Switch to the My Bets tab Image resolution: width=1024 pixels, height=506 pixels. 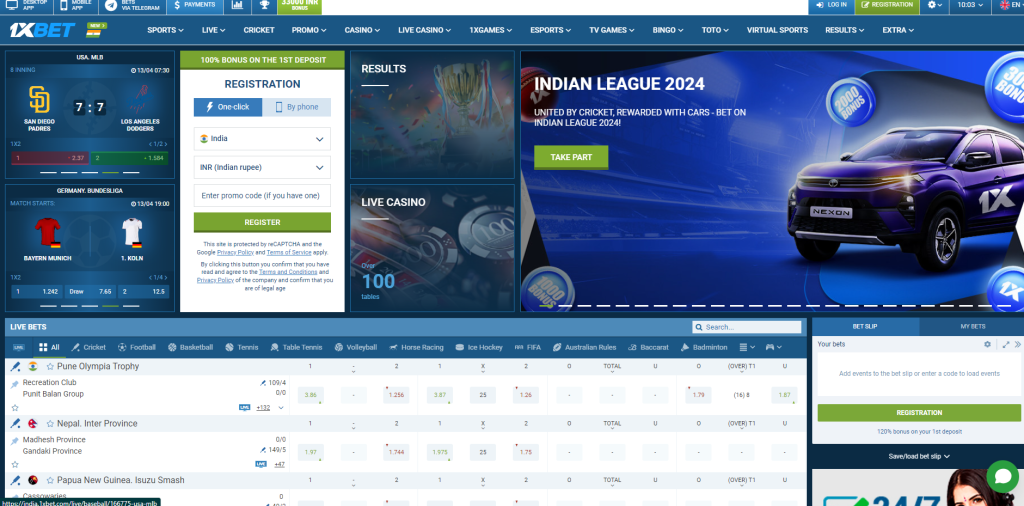click(x=972, y=326)
